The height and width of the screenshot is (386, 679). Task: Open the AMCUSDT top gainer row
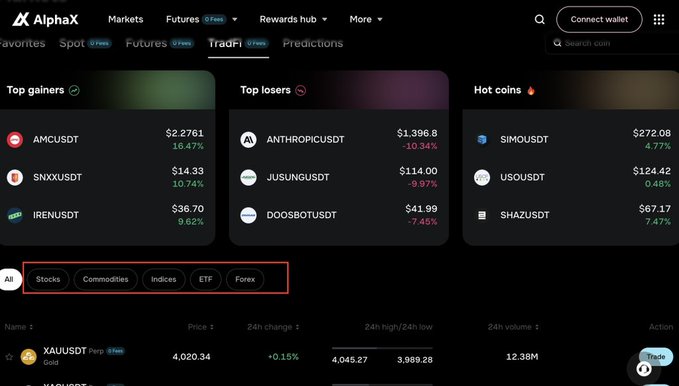tap(105, 139)
